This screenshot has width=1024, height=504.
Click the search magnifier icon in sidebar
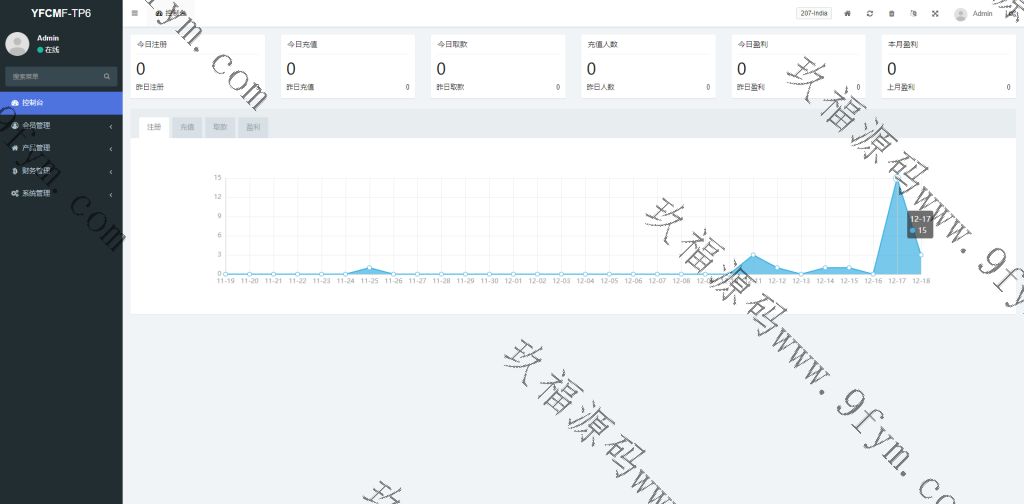tap(107, 76)
